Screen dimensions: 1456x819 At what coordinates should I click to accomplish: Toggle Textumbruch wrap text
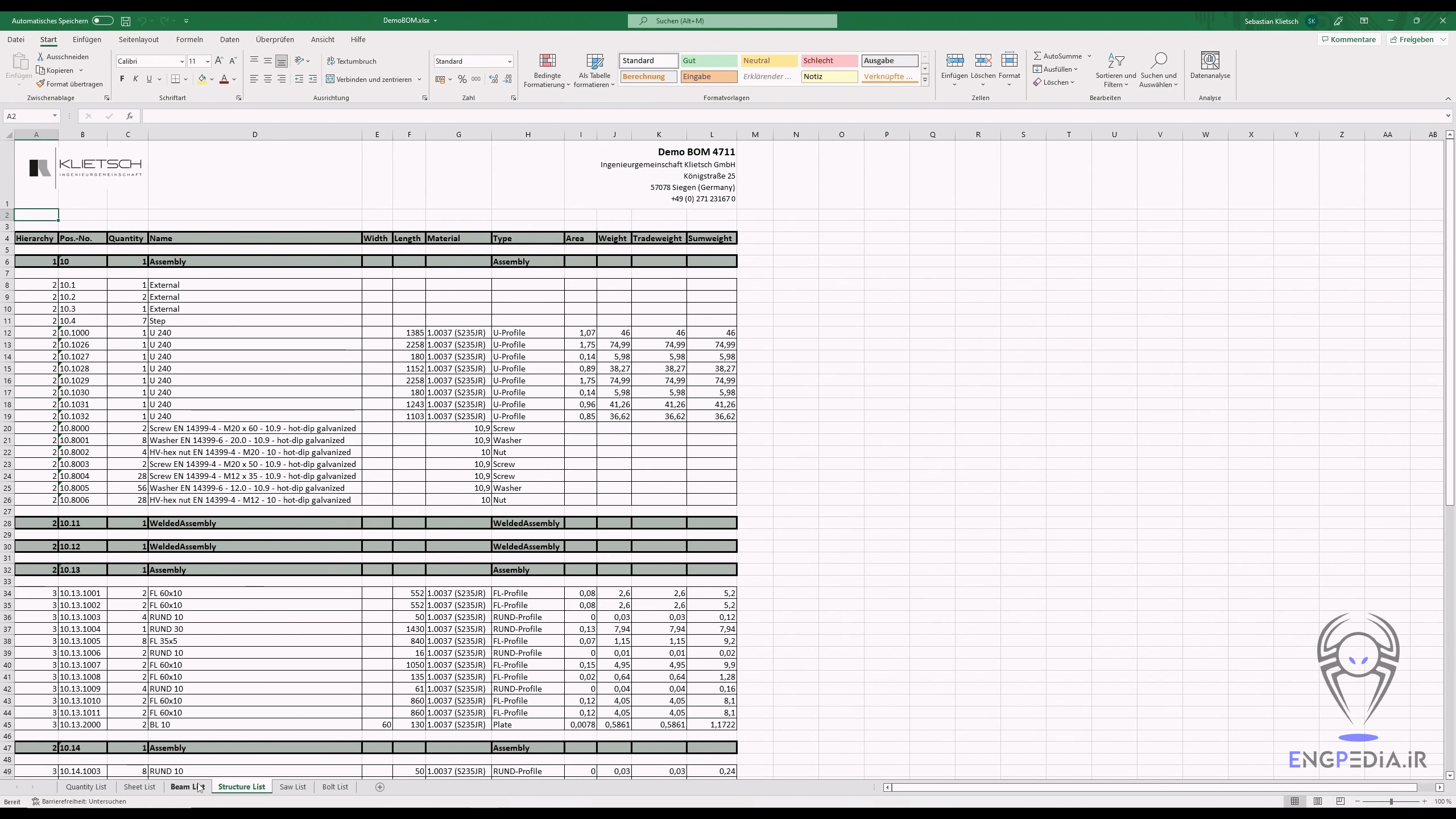[351, 61]
